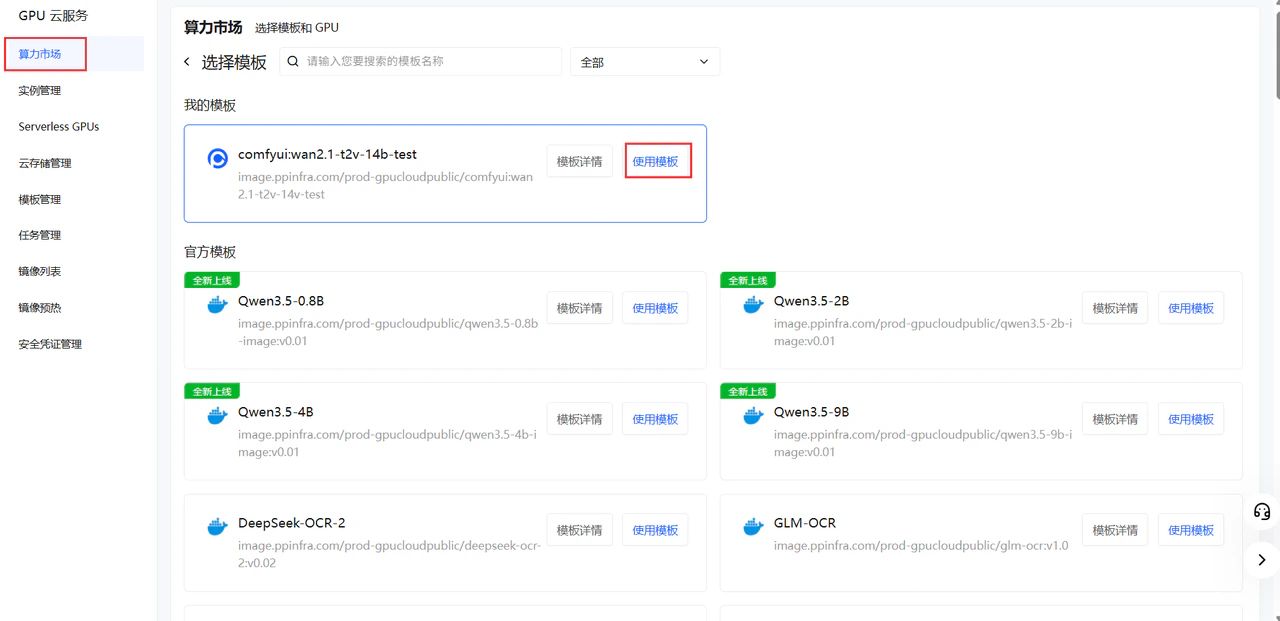The width and height of the screenshot is (1280, 621).
Task: Click the back arrow beside 选择模板
Action: pos(187,62)
